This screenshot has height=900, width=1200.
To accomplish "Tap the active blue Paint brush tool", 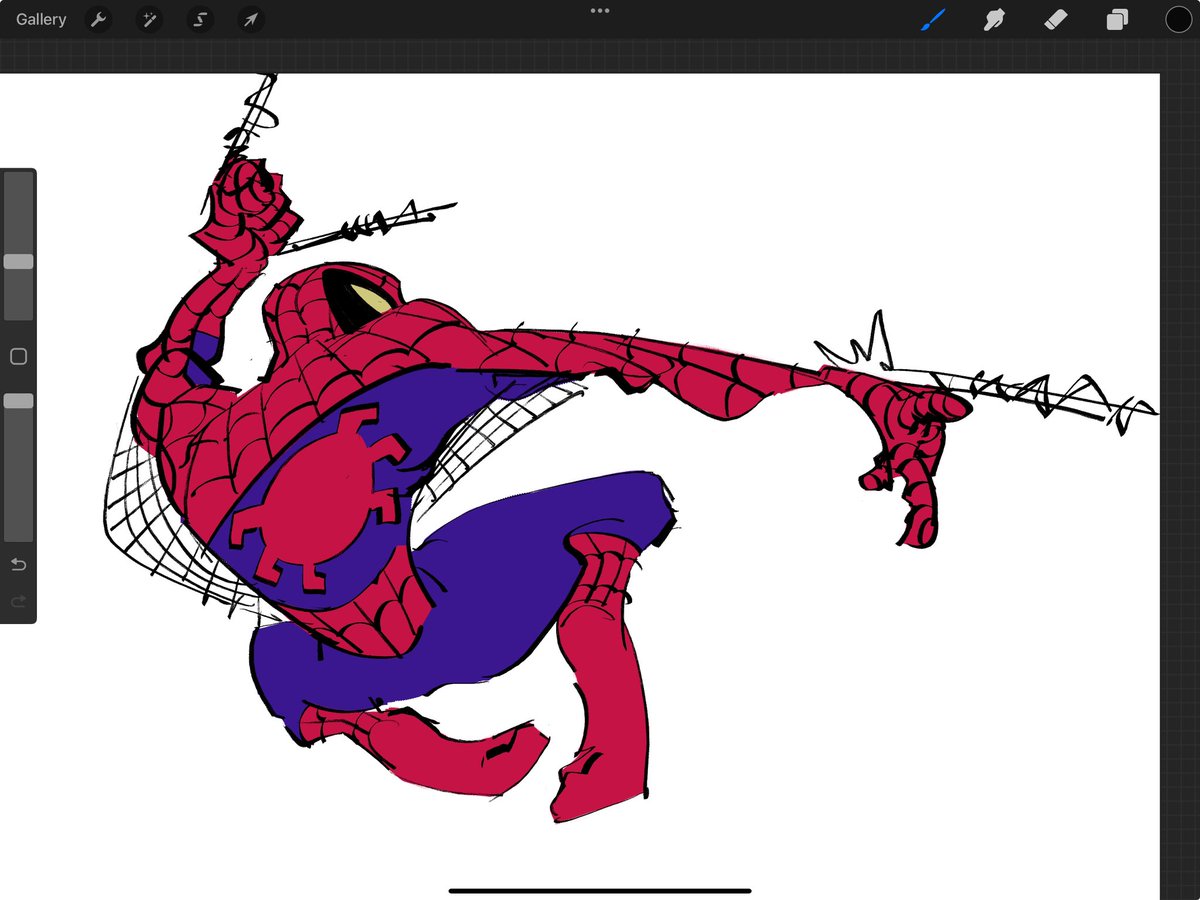I will [933, 19].
